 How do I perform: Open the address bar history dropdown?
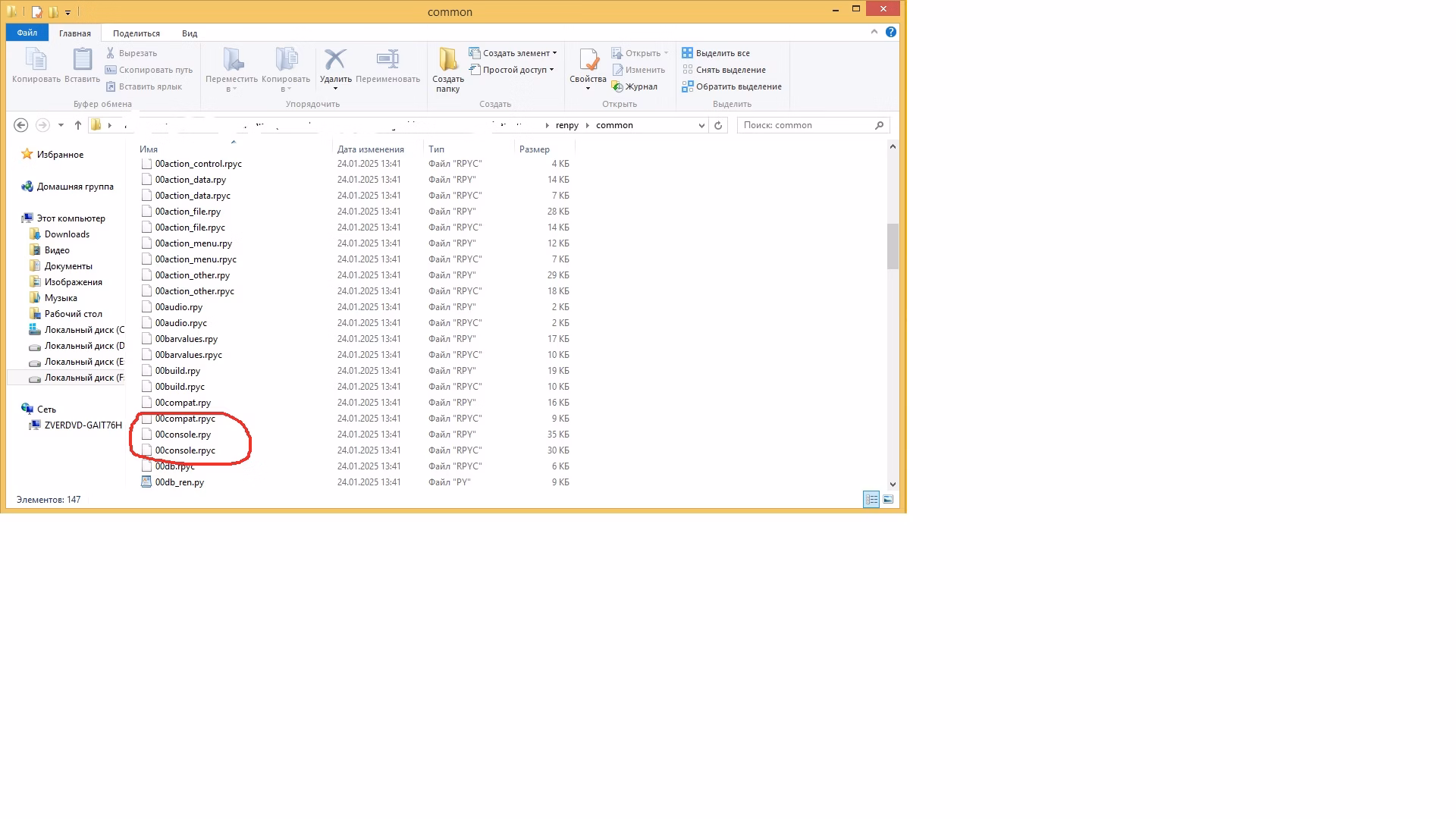tap(701, 125)
